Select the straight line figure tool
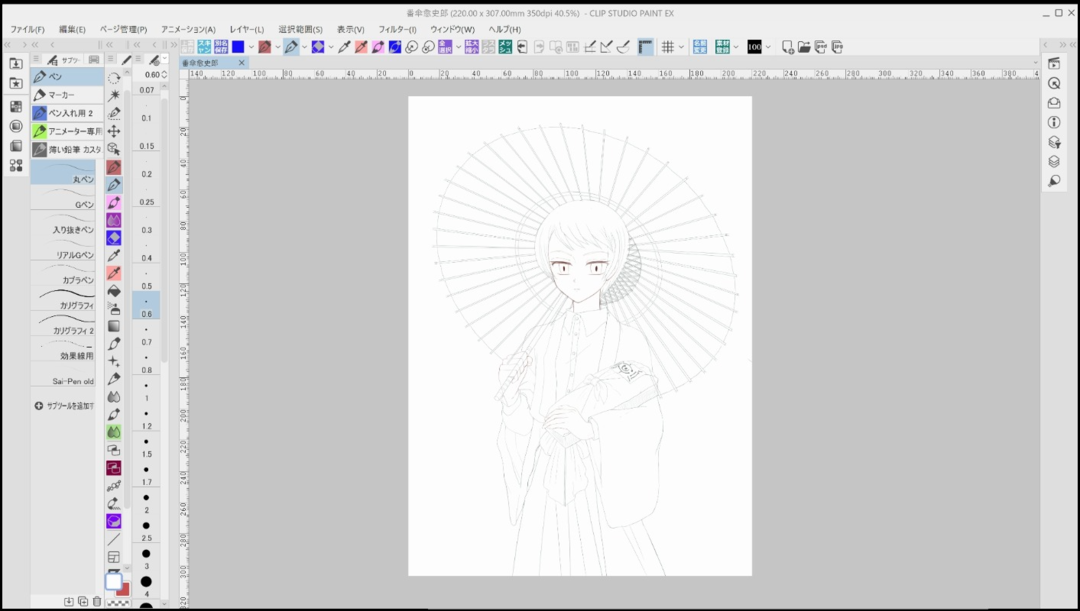Screen dimensions: 1080x611 (x=114, y=539)
